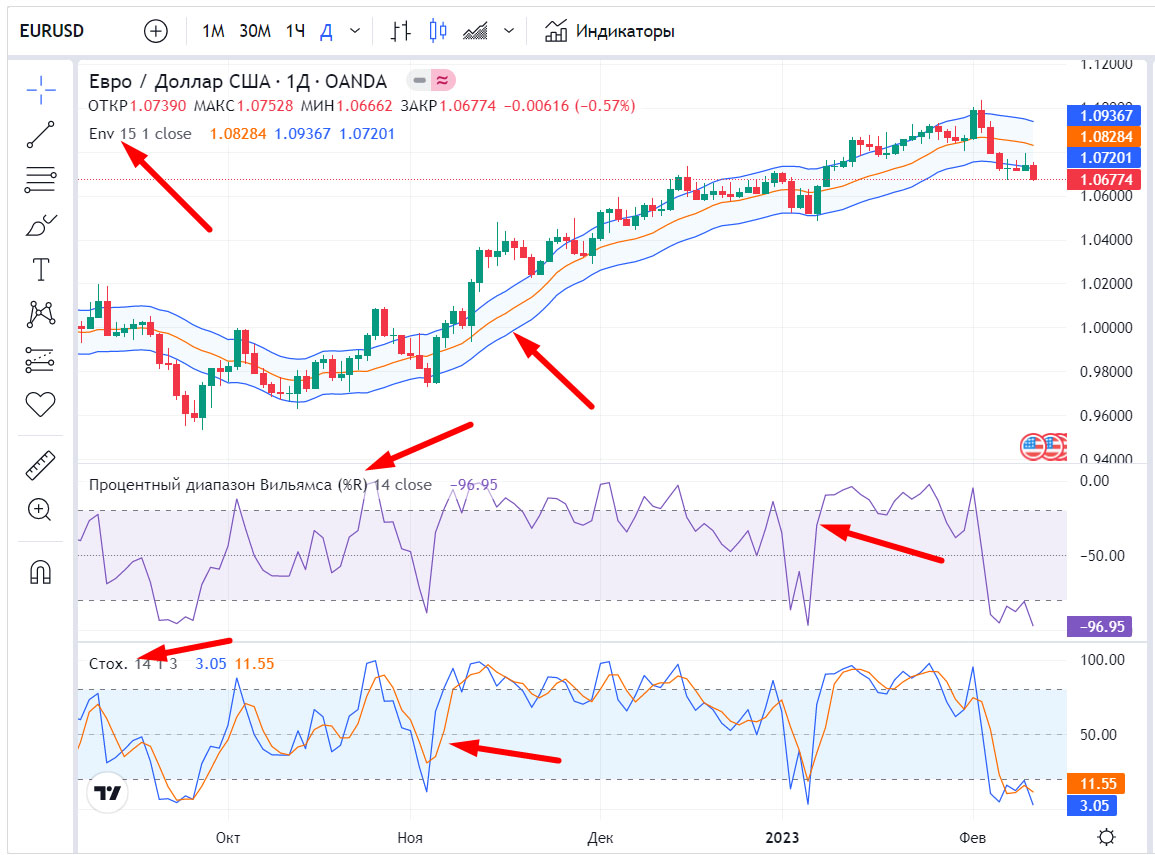Open the forecasting and measurement tools
The width and height of the screenshot is (1155, 855).
41,359
